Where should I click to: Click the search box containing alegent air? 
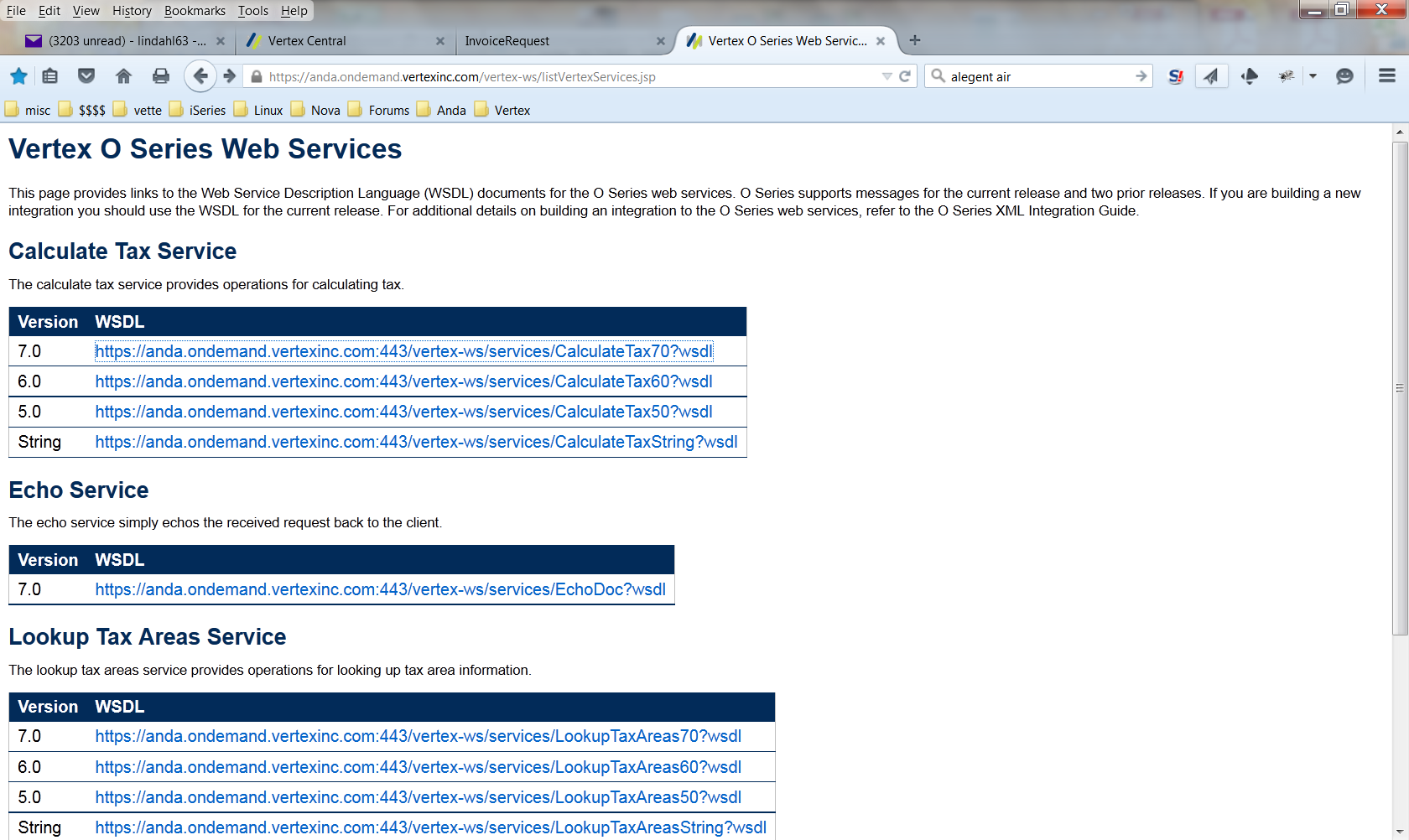1040,76
